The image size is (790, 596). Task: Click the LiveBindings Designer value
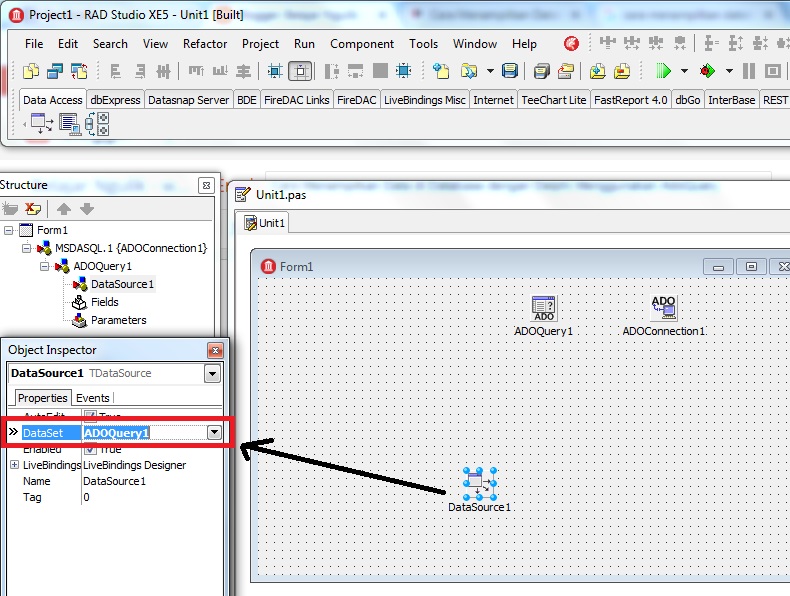(135, 465)
